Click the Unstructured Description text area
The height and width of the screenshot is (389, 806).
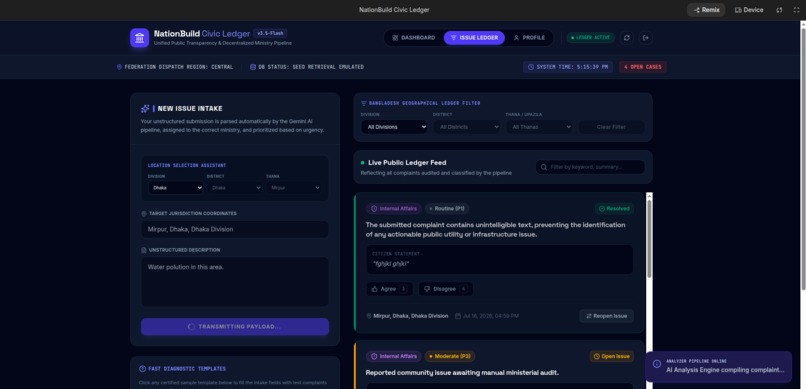pos(235,282)
